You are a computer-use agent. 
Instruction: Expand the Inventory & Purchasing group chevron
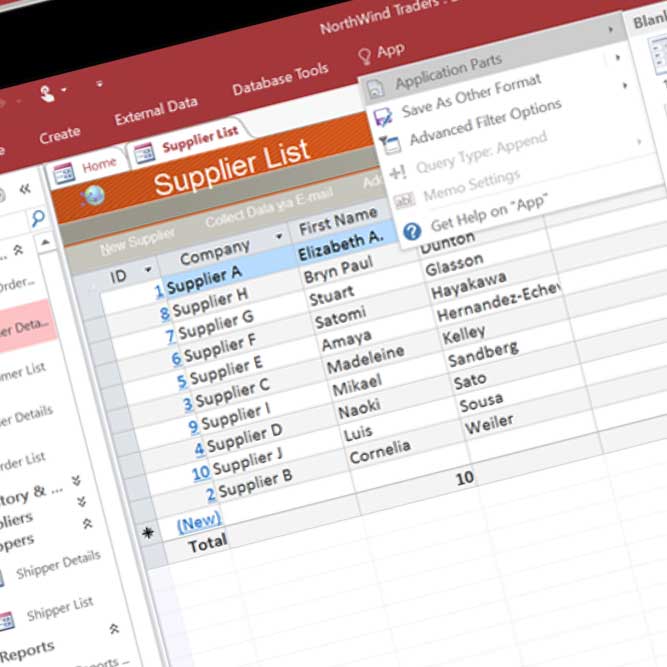77,481
